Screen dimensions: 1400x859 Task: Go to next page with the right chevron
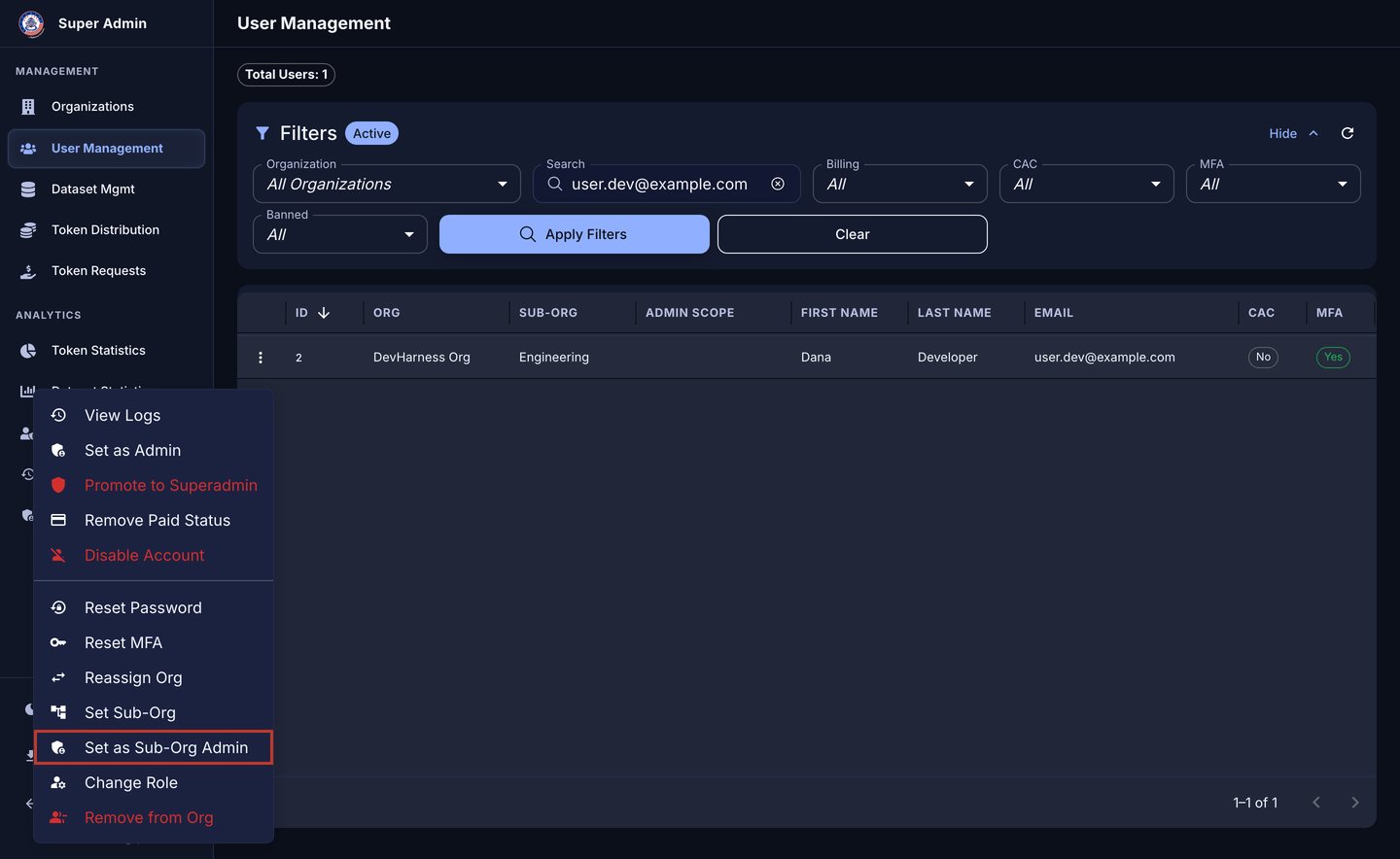(x=1355, y=803)
